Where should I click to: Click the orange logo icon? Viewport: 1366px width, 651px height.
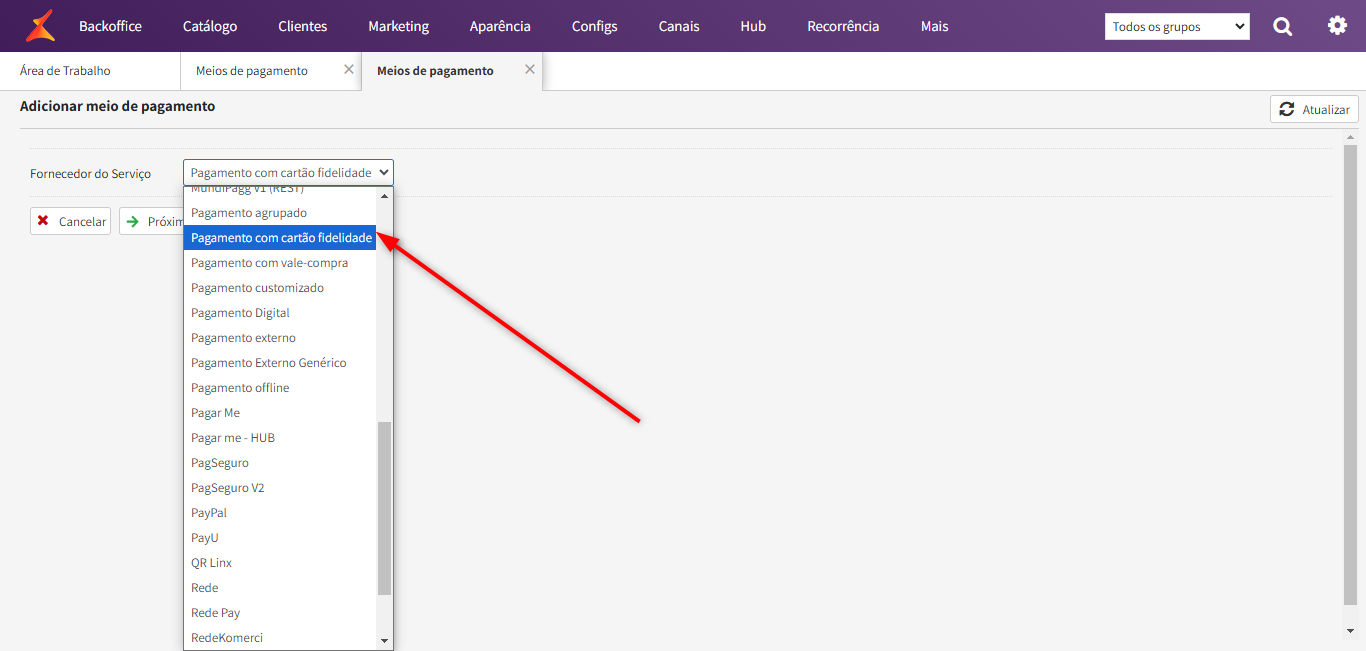(x=40, y=25)
